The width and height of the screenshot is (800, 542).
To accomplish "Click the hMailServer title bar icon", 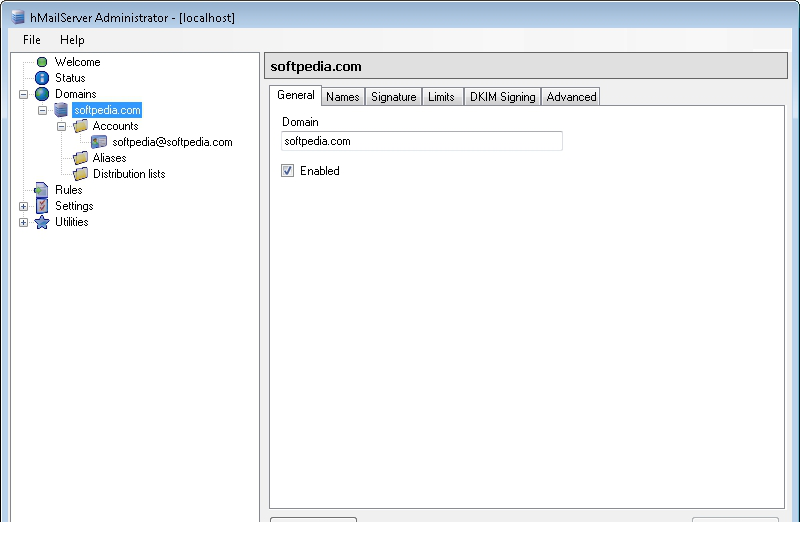I will click(x=18, y=17).
